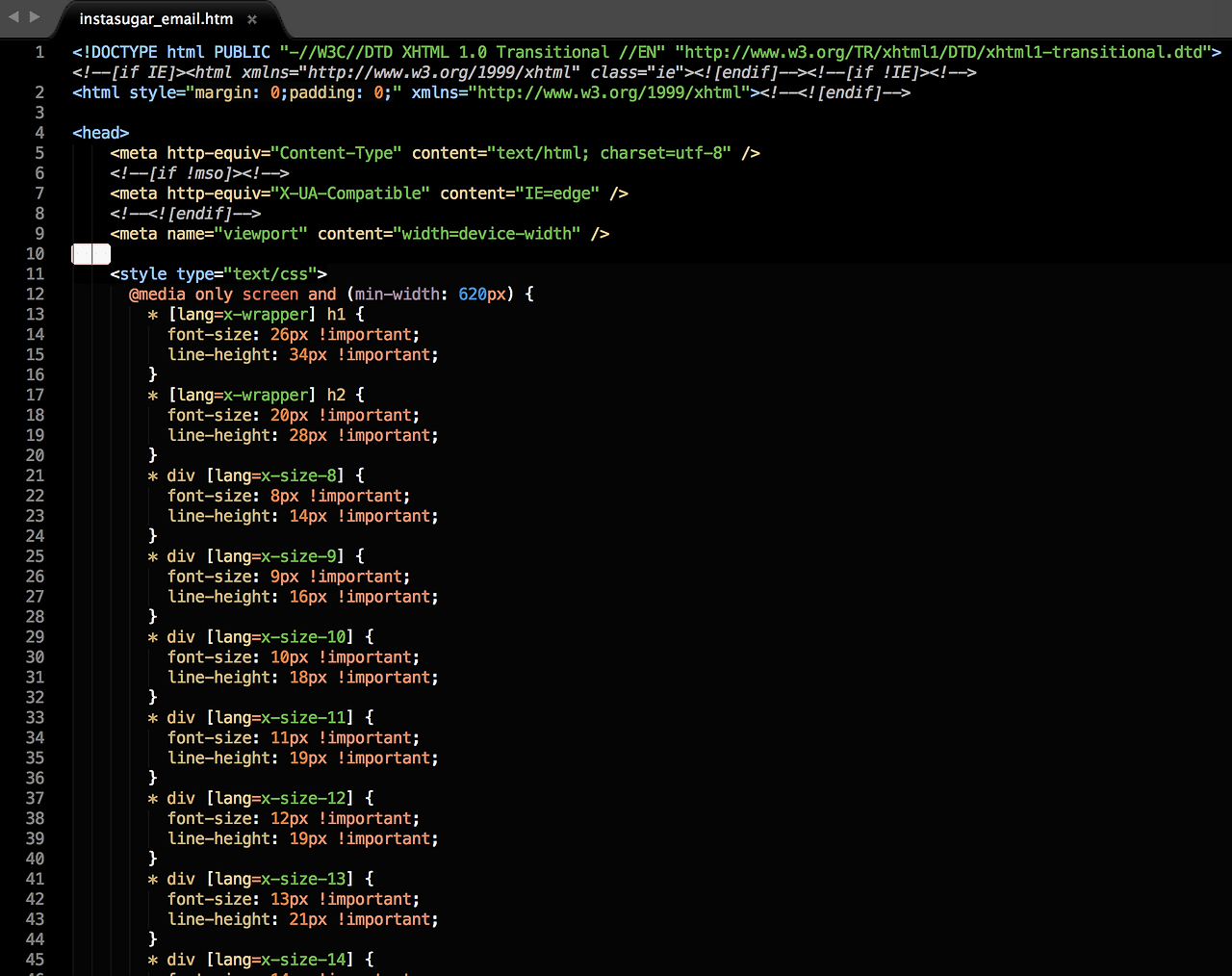Click the "X-UA-Compatible" string
This screenshot has height=976, width=1232.
click(350, 193)
